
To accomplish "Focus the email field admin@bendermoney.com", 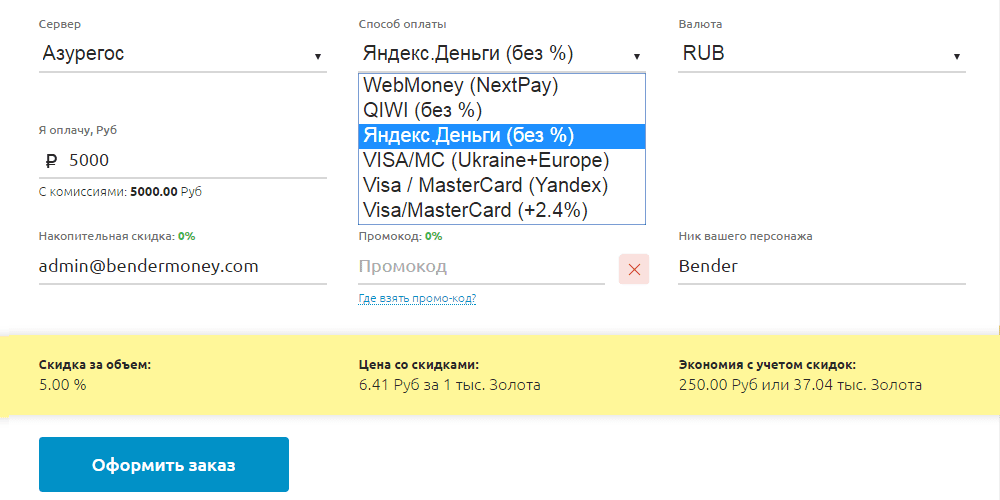I will pyautogui.click(x=182, y=266).
